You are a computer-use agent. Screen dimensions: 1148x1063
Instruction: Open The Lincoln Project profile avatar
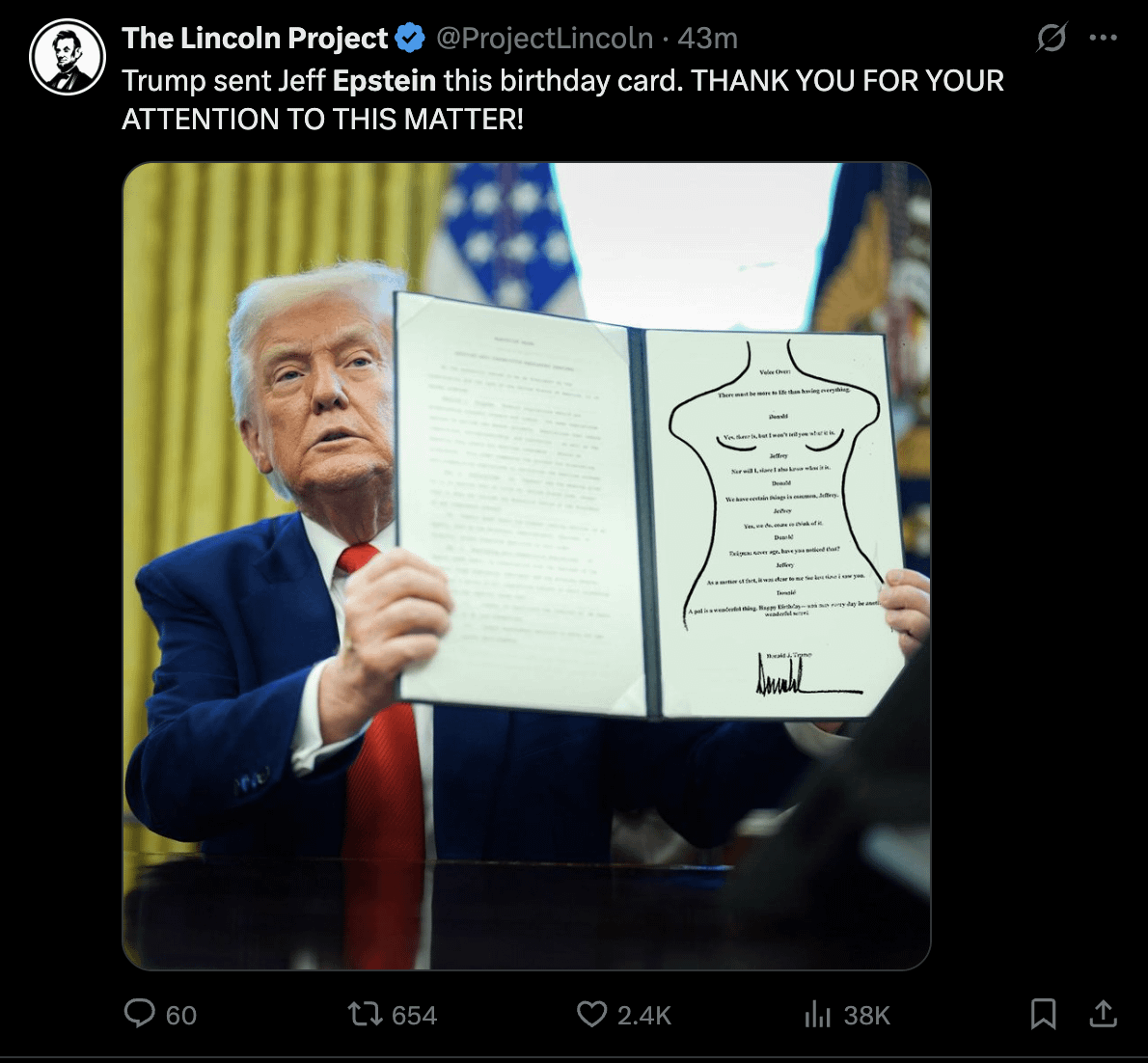pos(68,57)
